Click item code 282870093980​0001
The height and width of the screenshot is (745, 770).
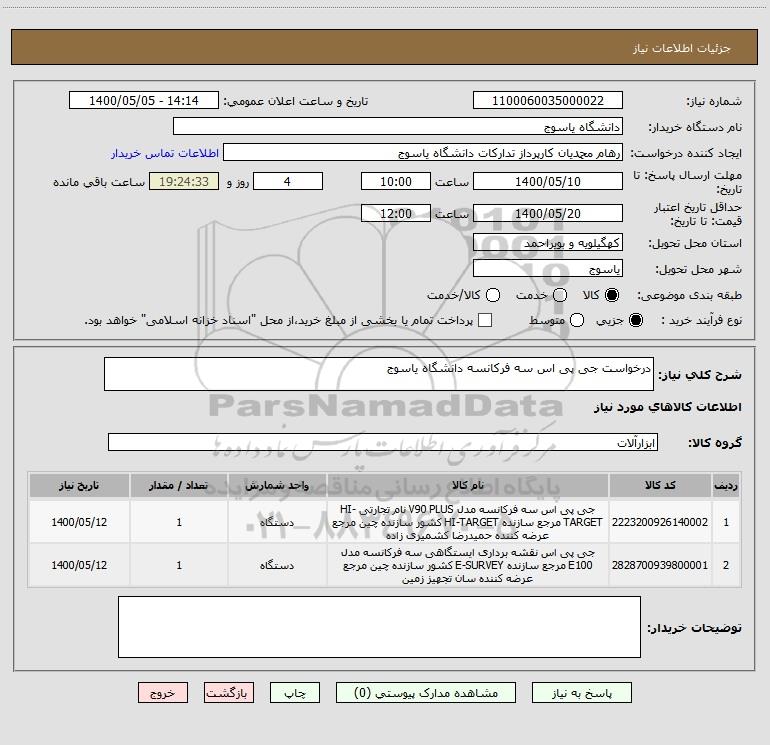click(x=660, y=565)
